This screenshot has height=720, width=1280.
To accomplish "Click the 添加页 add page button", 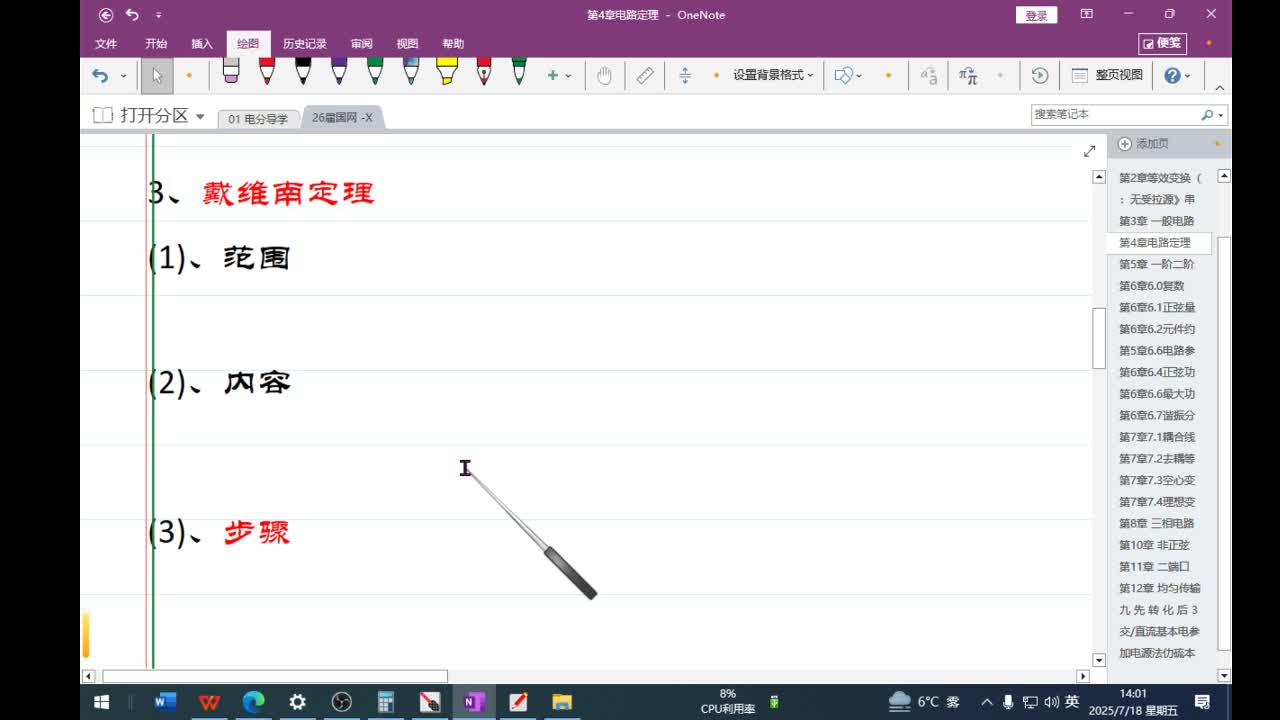I will [1142, 144].
